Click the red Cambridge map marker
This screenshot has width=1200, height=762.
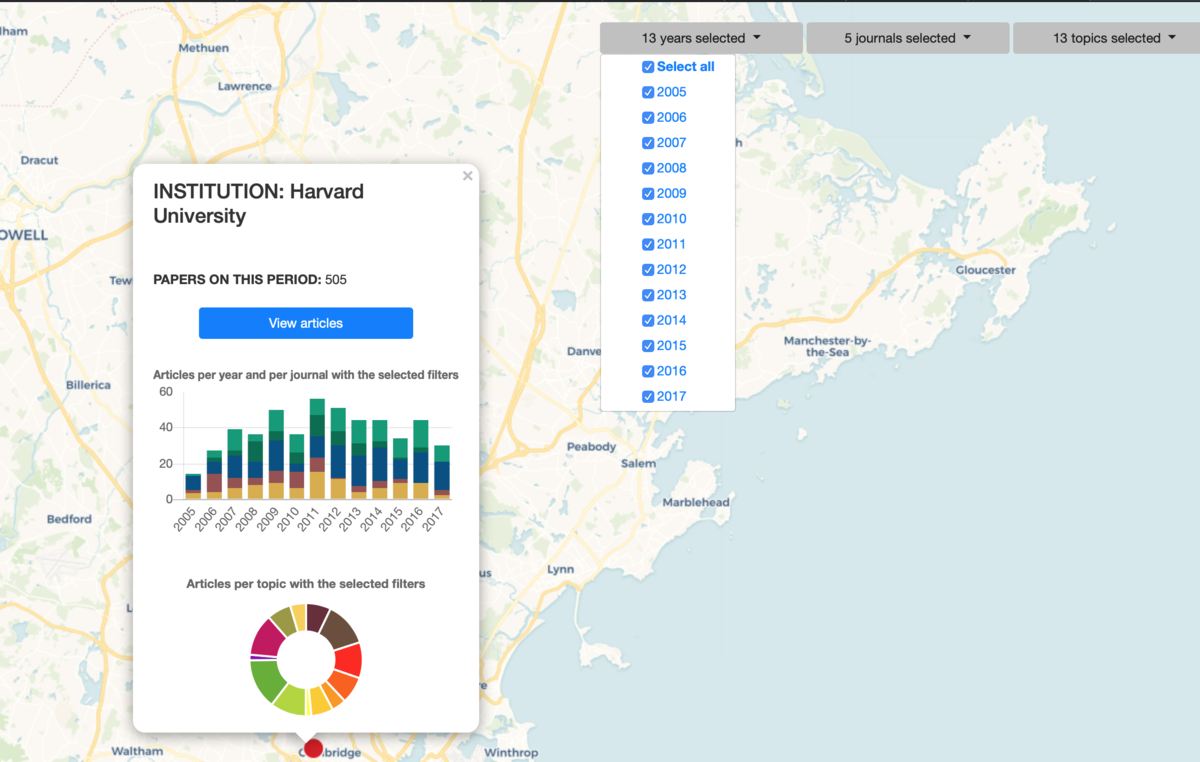coord(313,748)
